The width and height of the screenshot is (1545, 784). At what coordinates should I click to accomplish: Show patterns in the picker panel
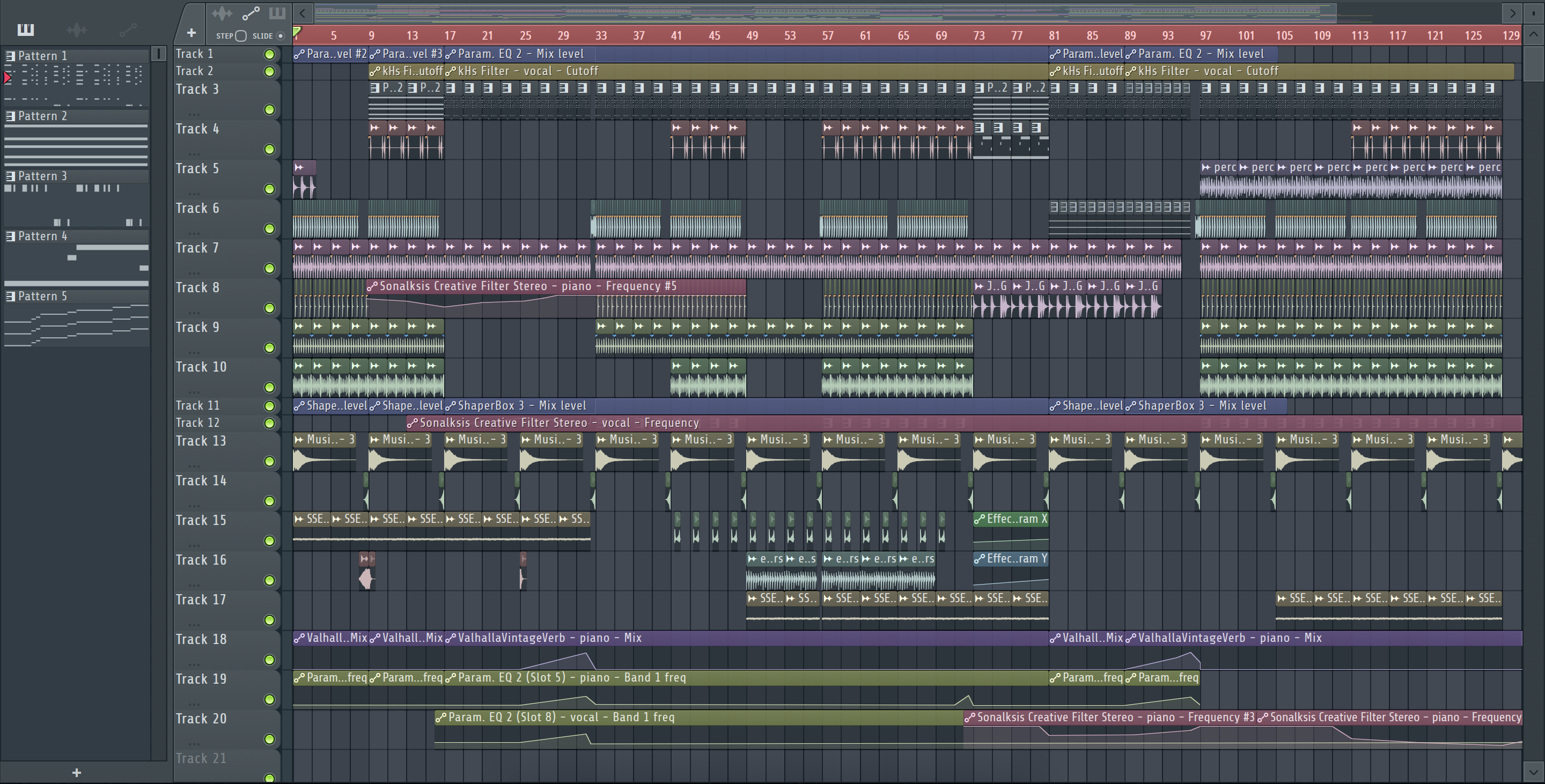pos(25,29)
